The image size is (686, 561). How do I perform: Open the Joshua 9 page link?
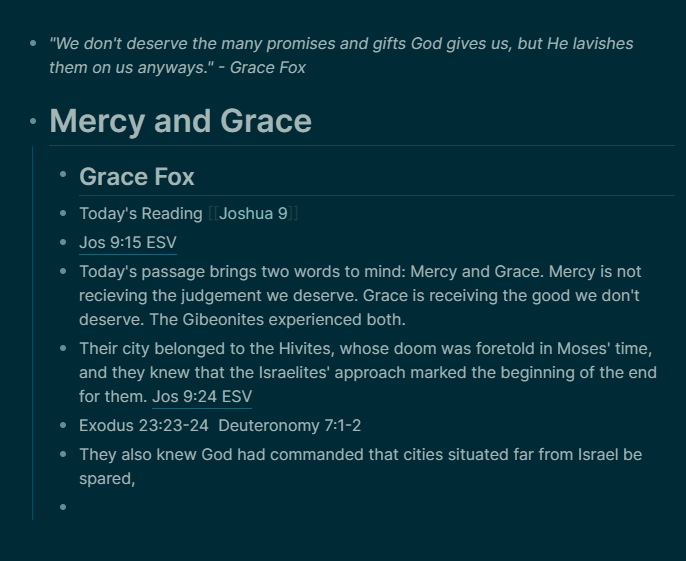tap(253, 214)
